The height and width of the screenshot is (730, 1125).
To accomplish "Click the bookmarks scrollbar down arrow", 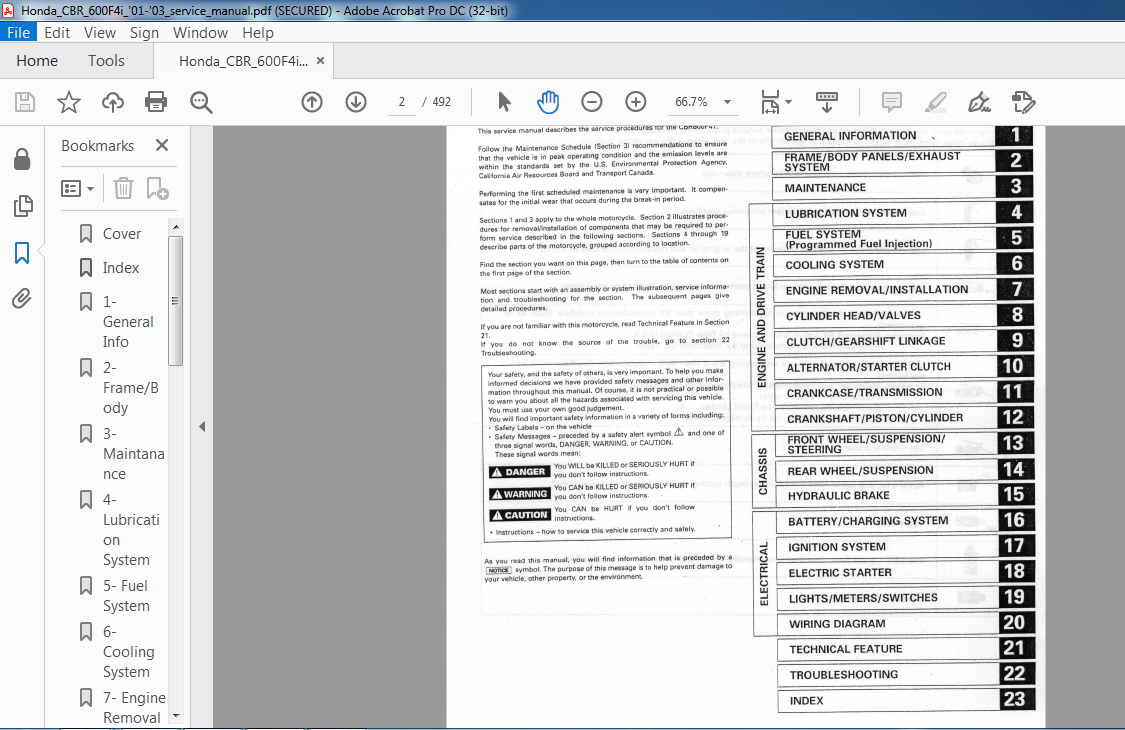I will click(x=176, y=716).
